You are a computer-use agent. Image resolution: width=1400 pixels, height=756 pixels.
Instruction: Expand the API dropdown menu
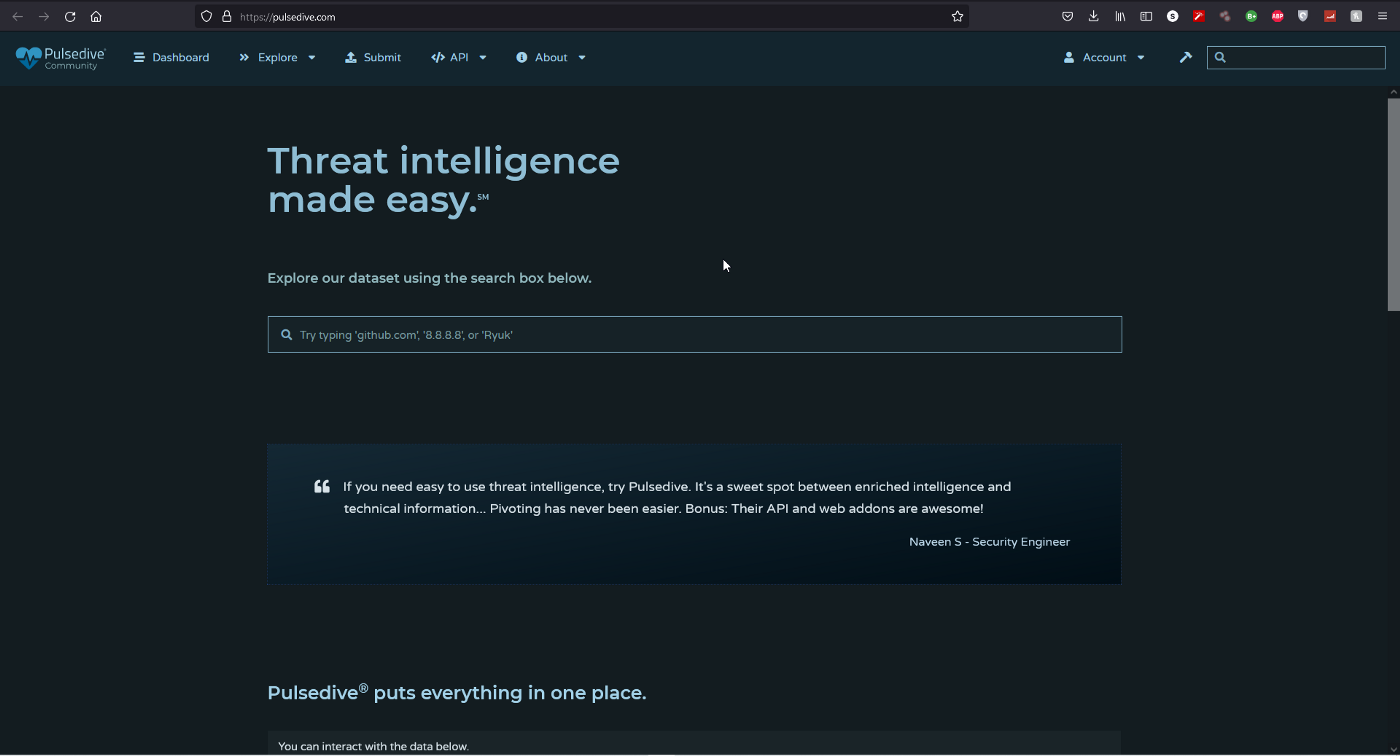click(x=459, y=58)
